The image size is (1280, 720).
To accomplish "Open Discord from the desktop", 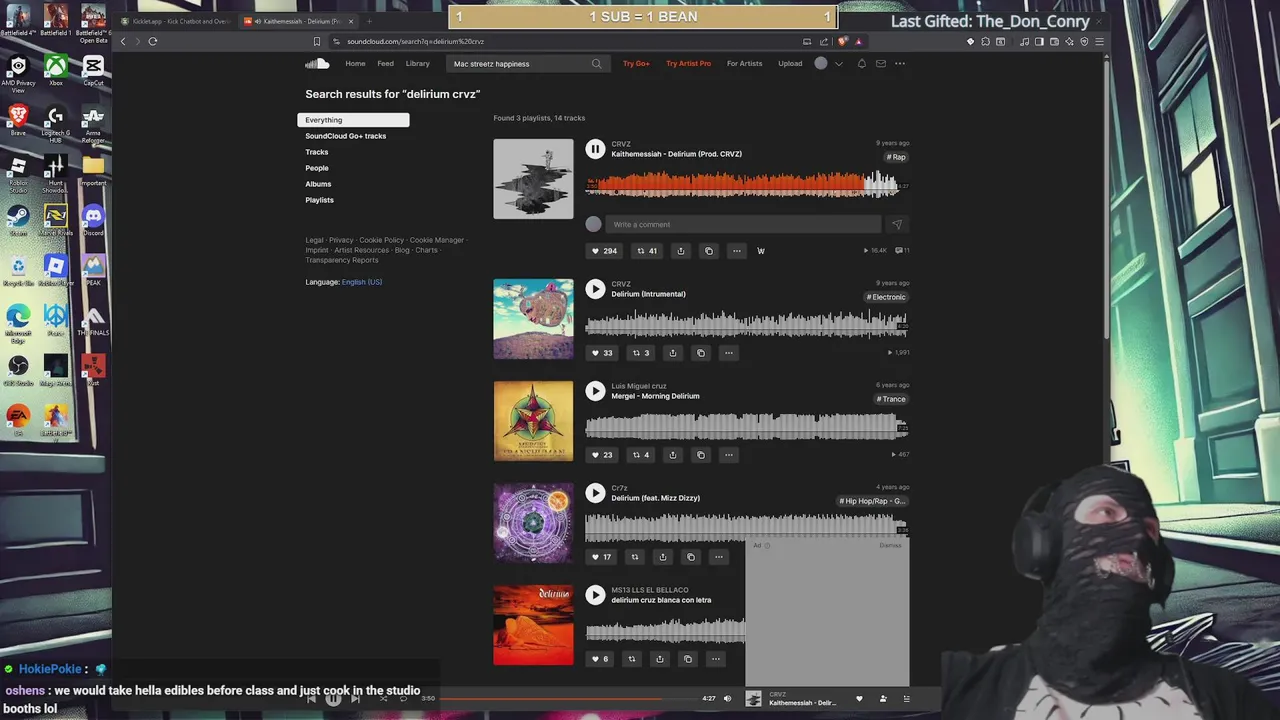I will coord(93,221).
